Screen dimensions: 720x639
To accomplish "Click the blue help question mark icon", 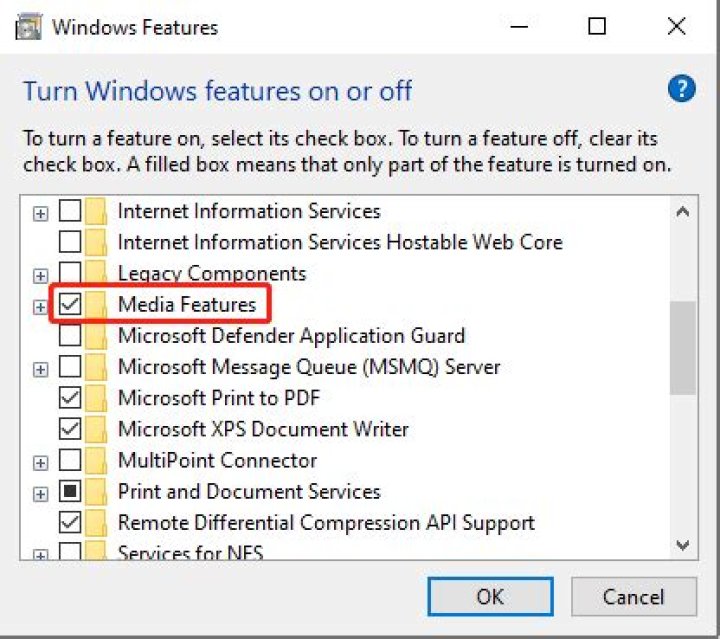I will coord(681,90).
